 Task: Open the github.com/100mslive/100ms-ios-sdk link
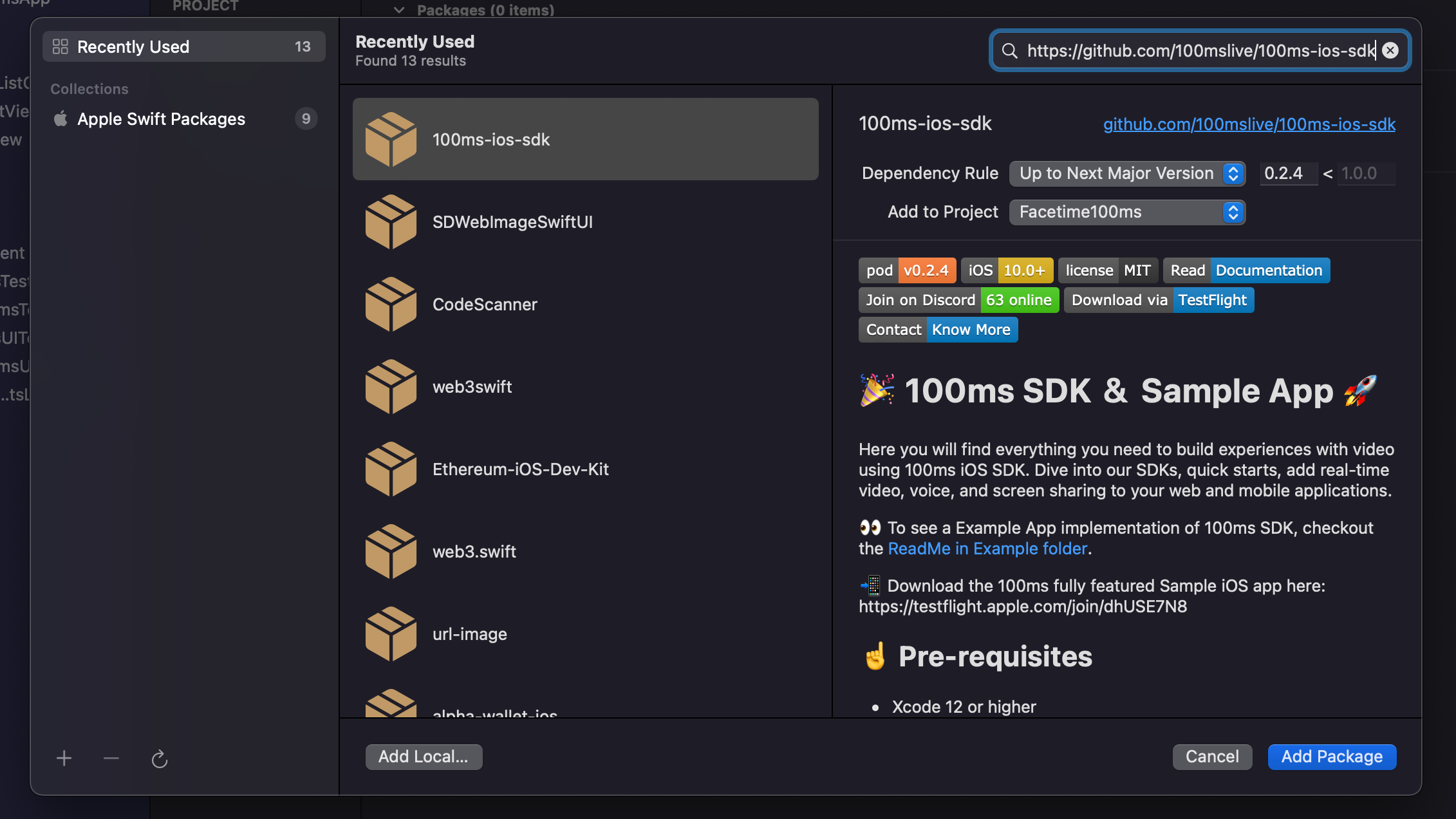click(x=1249, y=124)
